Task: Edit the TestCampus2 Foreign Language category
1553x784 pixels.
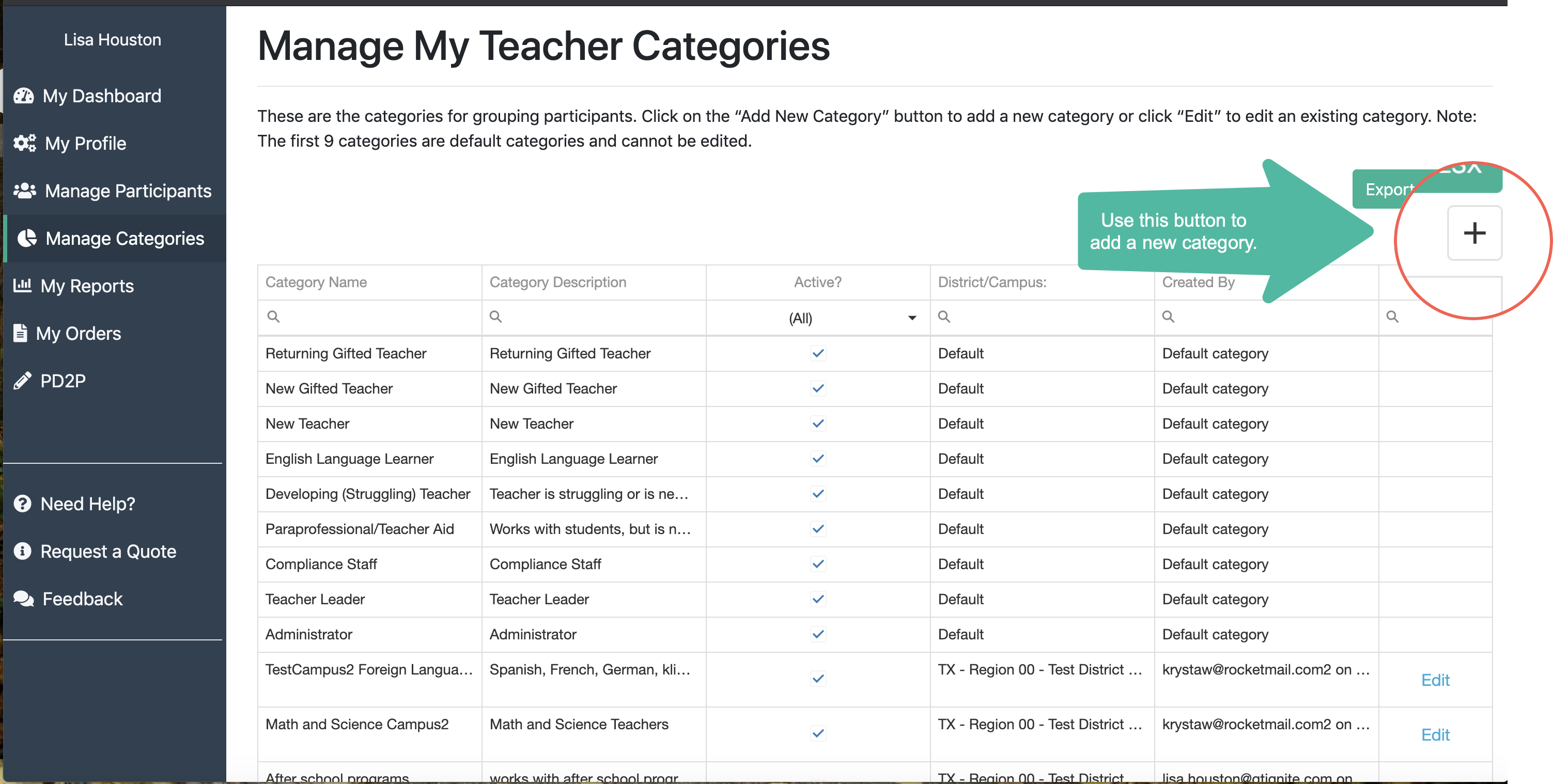Action: (1435, 680)
